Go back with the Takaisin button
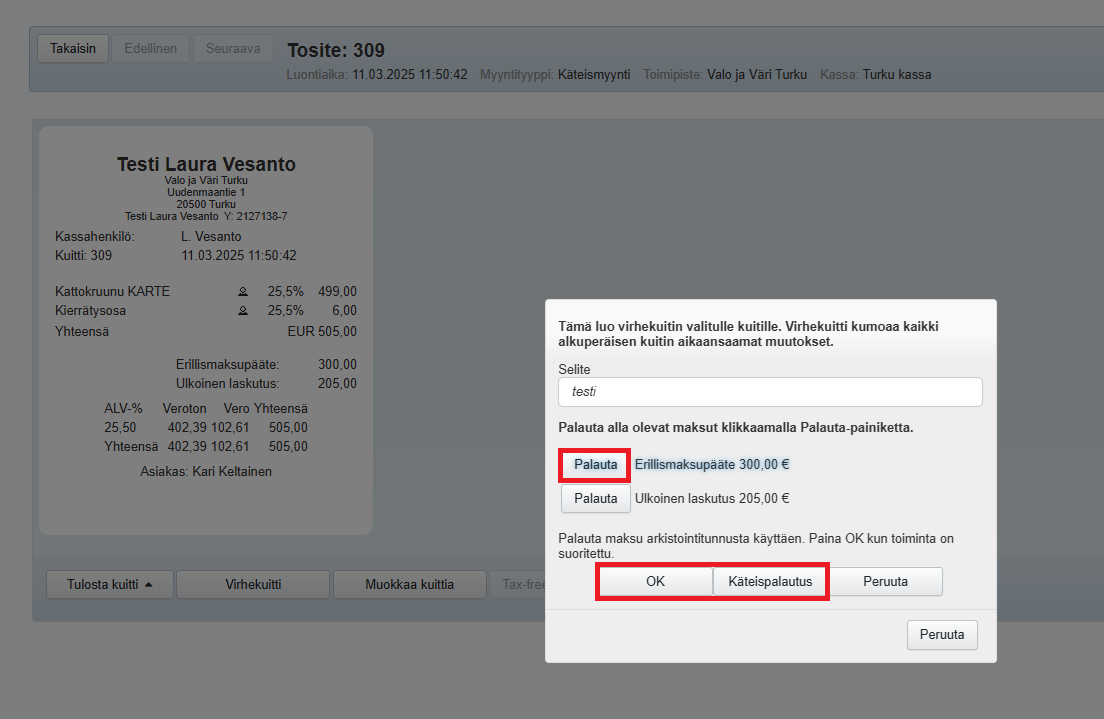The image size is (1104, 719). coord(73,48)
